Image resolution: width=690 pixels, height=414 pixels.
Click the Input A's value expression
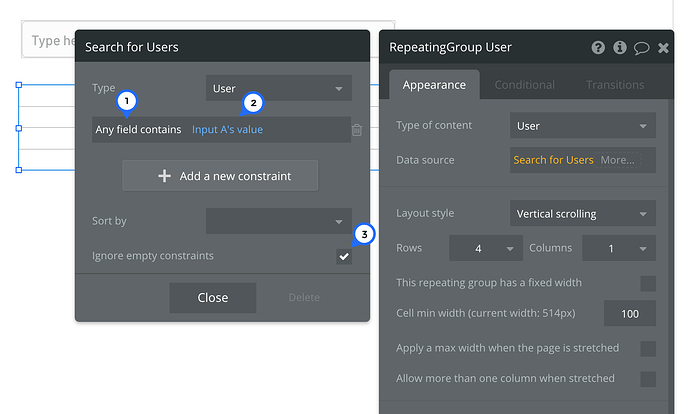pyautogui.click(x=228, y=130)
